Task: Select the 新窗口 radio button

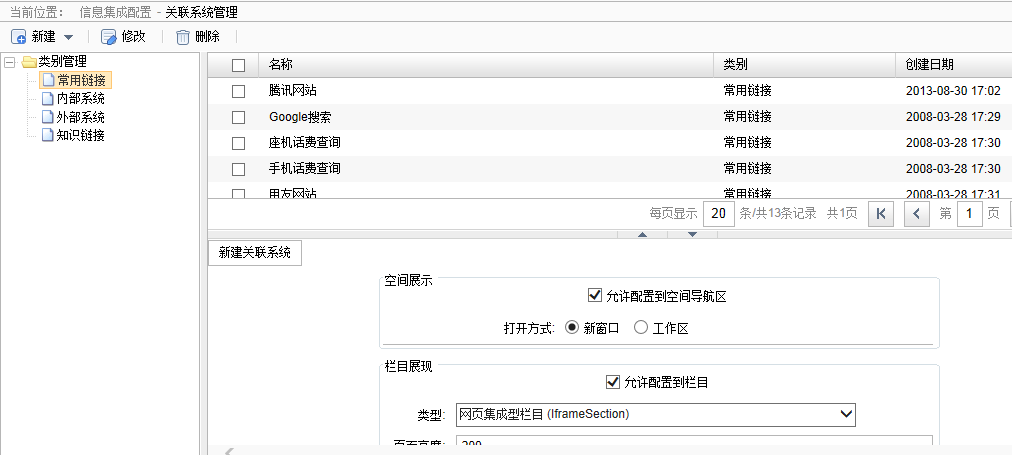Action: point(571,327)
